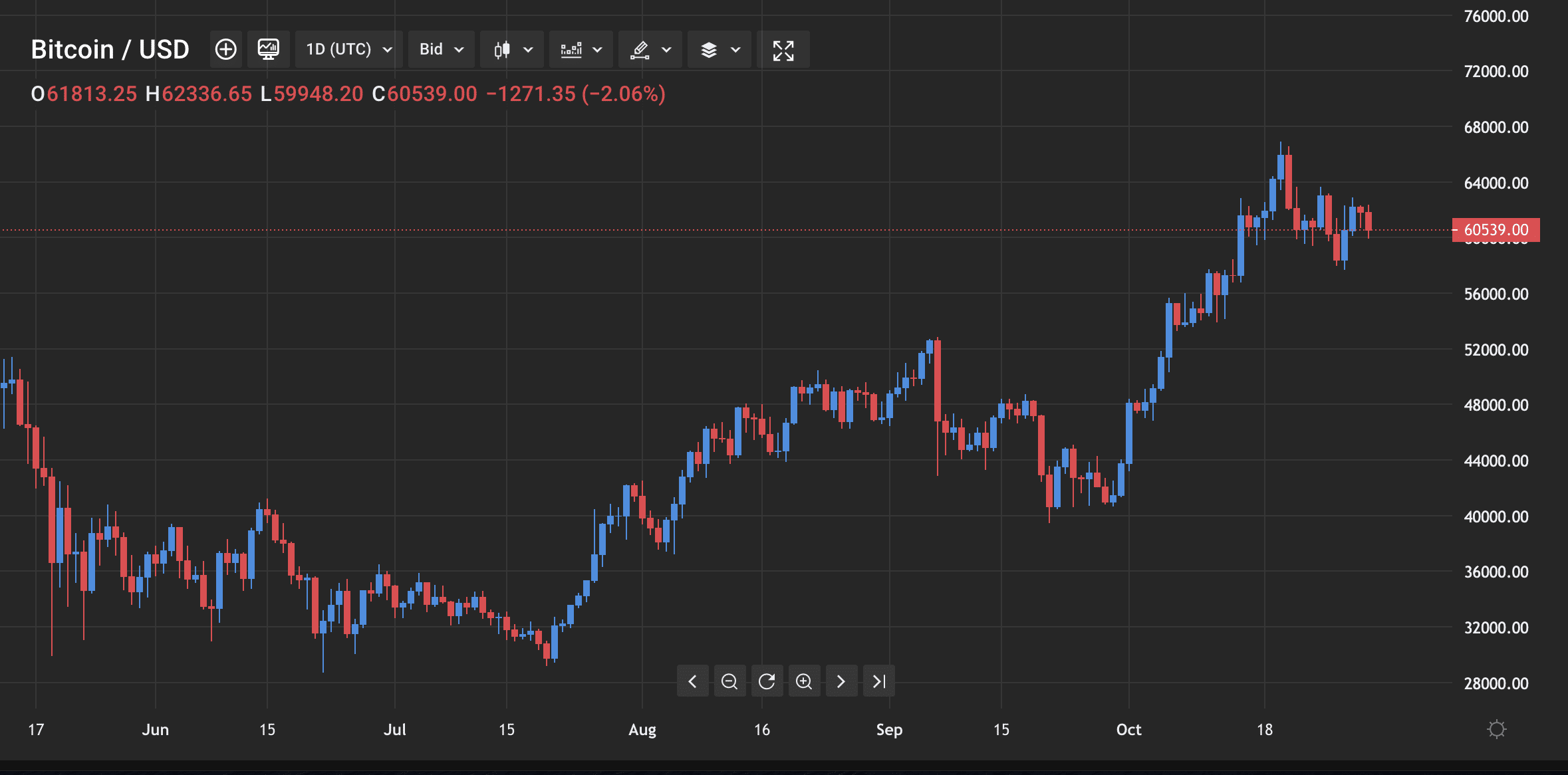Click the 76000.00 price axis label
Screen dimensions: 1568x775
point(1496,16)
